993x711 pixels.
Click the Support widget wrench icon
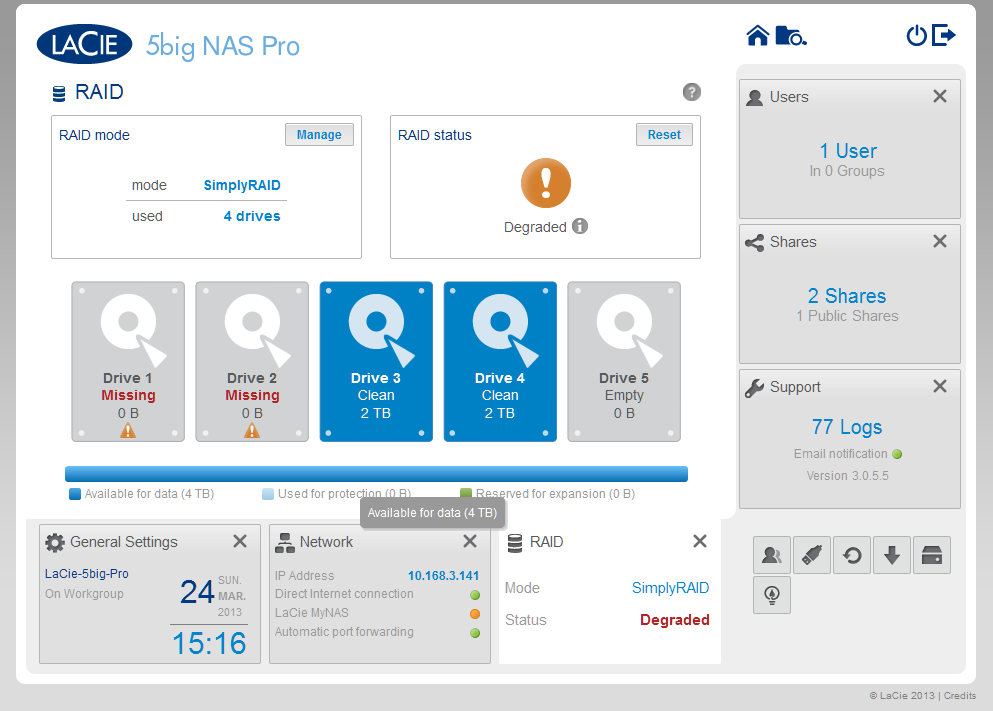click(754, 387)
